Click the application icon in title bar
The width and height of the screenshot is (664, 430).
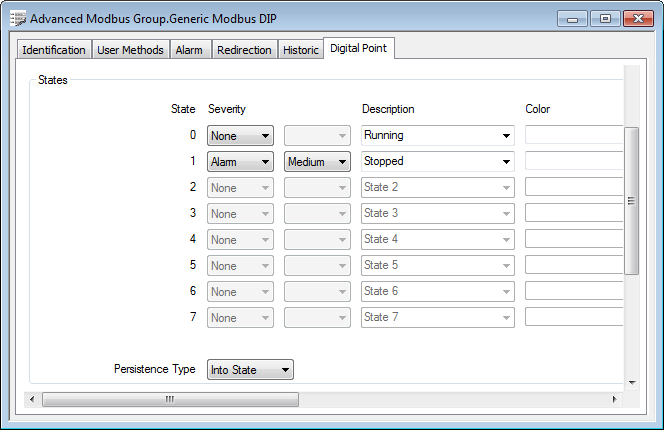[x=17, y=18]
